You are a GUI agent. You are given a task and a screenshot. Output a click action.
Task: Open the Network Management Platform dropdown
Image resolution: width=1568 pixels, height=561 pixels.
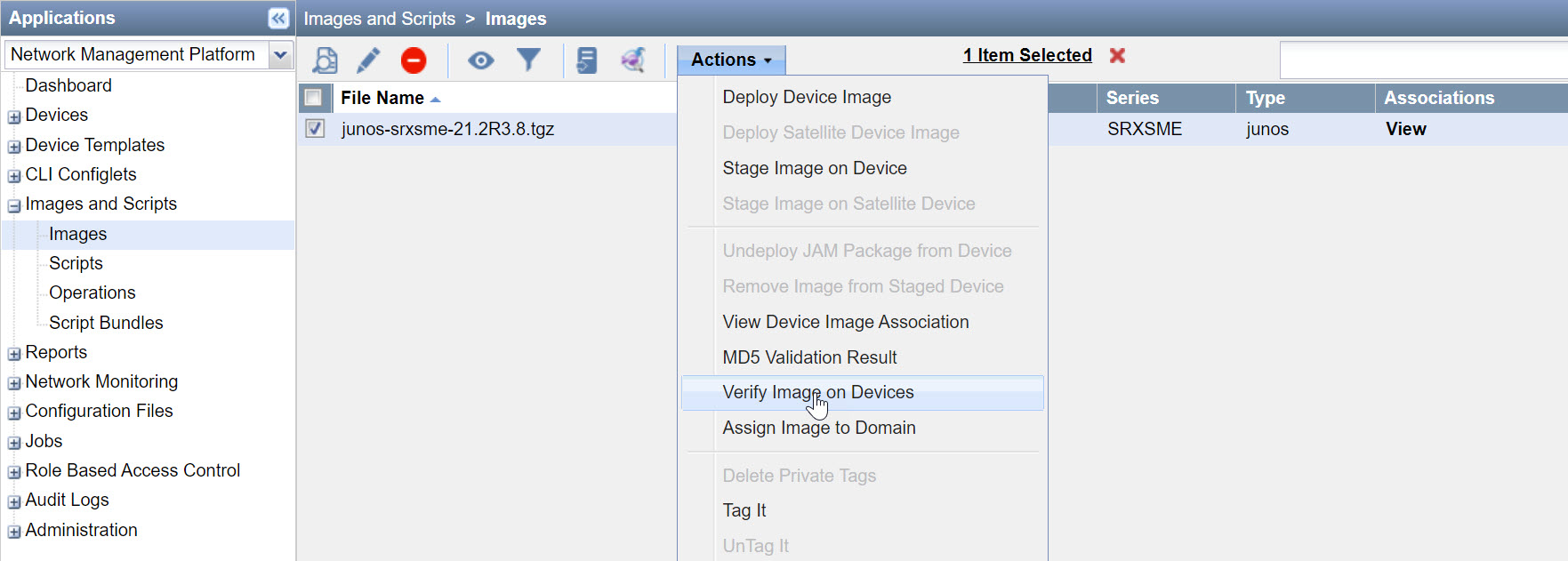point(281,55)
